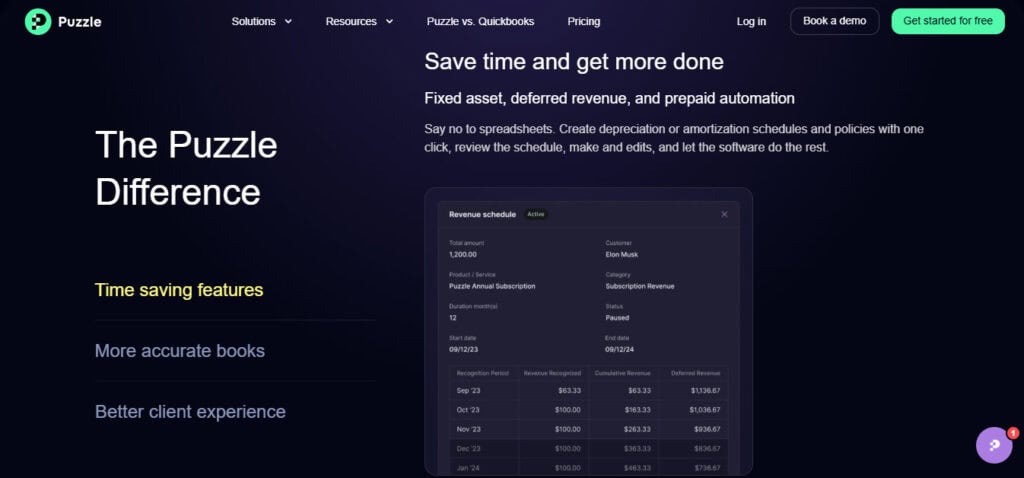Click 'Puzzle Annual Subscription' value
Screen dimensions: 1024x478
click(492, 286)
